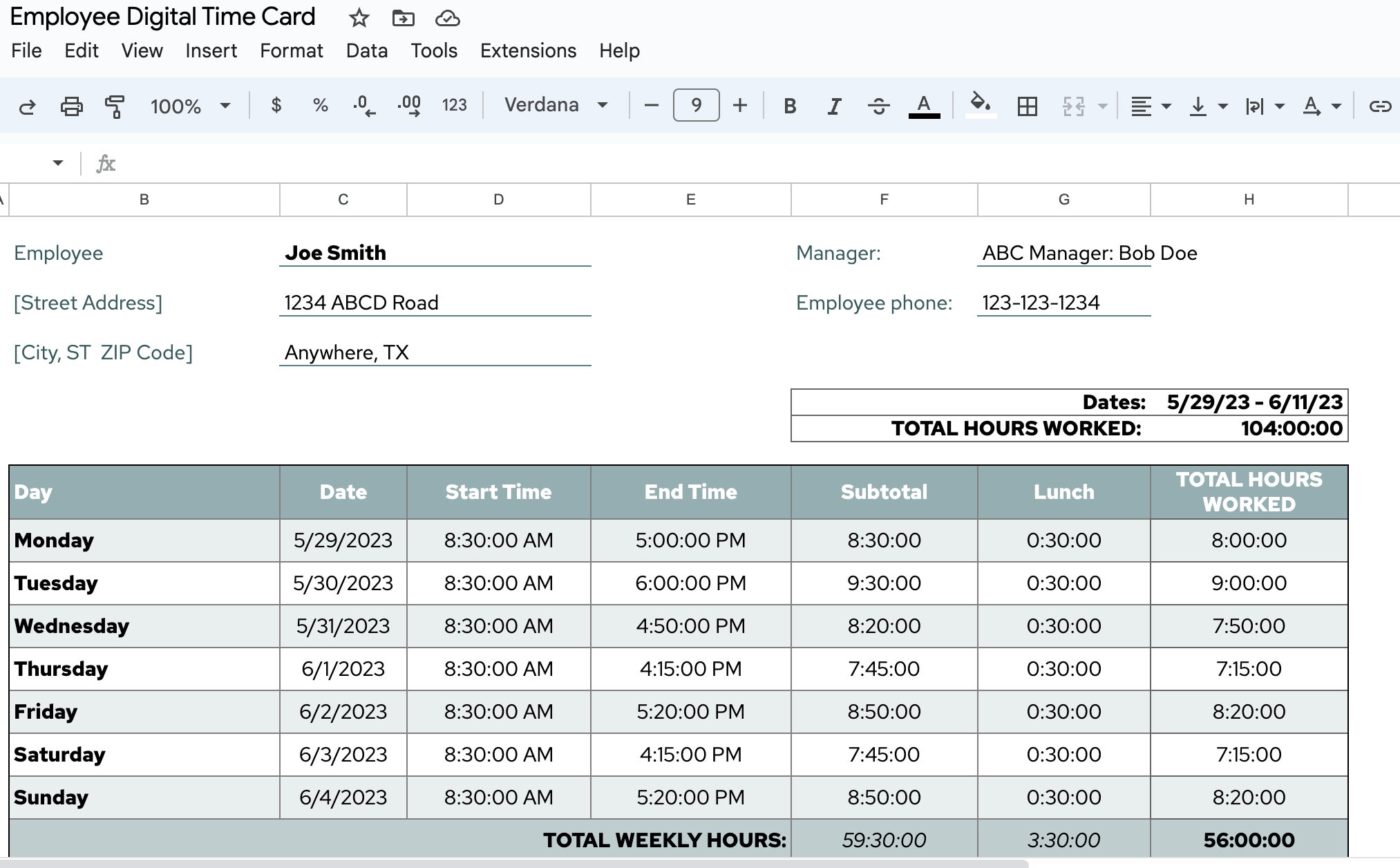
Task: Open the Data menu
Action: coord(367,50)
